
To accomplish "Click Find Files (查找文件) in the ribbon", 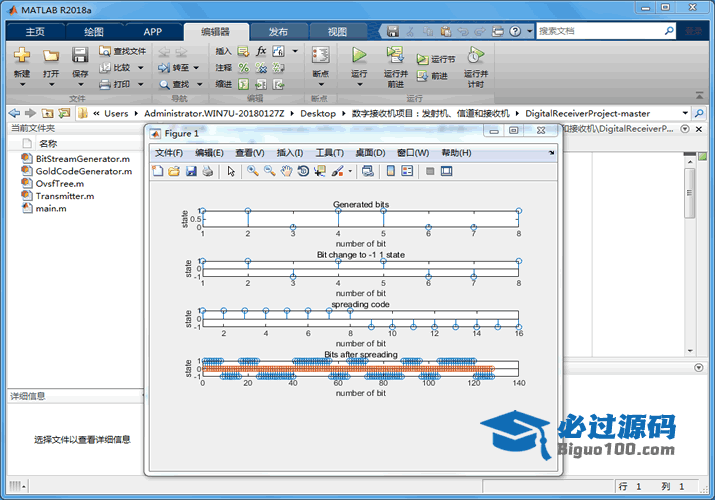I will coord(123,51).
